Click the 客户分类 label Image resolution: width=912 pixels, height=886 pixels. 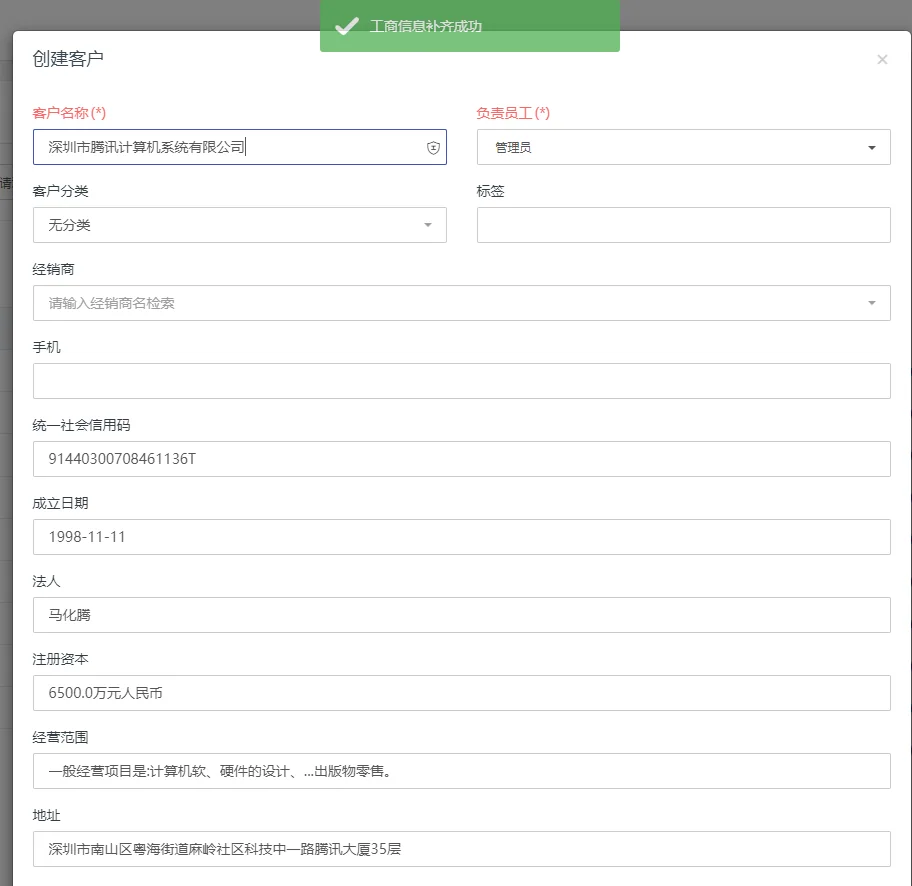(60, 191)
